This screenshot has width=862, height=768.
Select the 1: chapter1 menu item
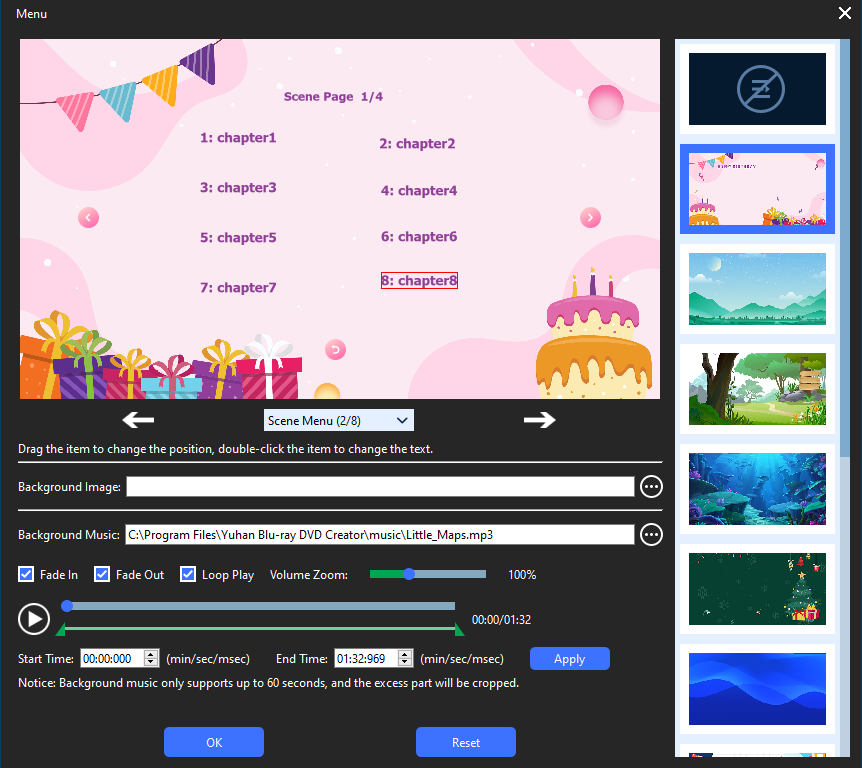[238, 138]
